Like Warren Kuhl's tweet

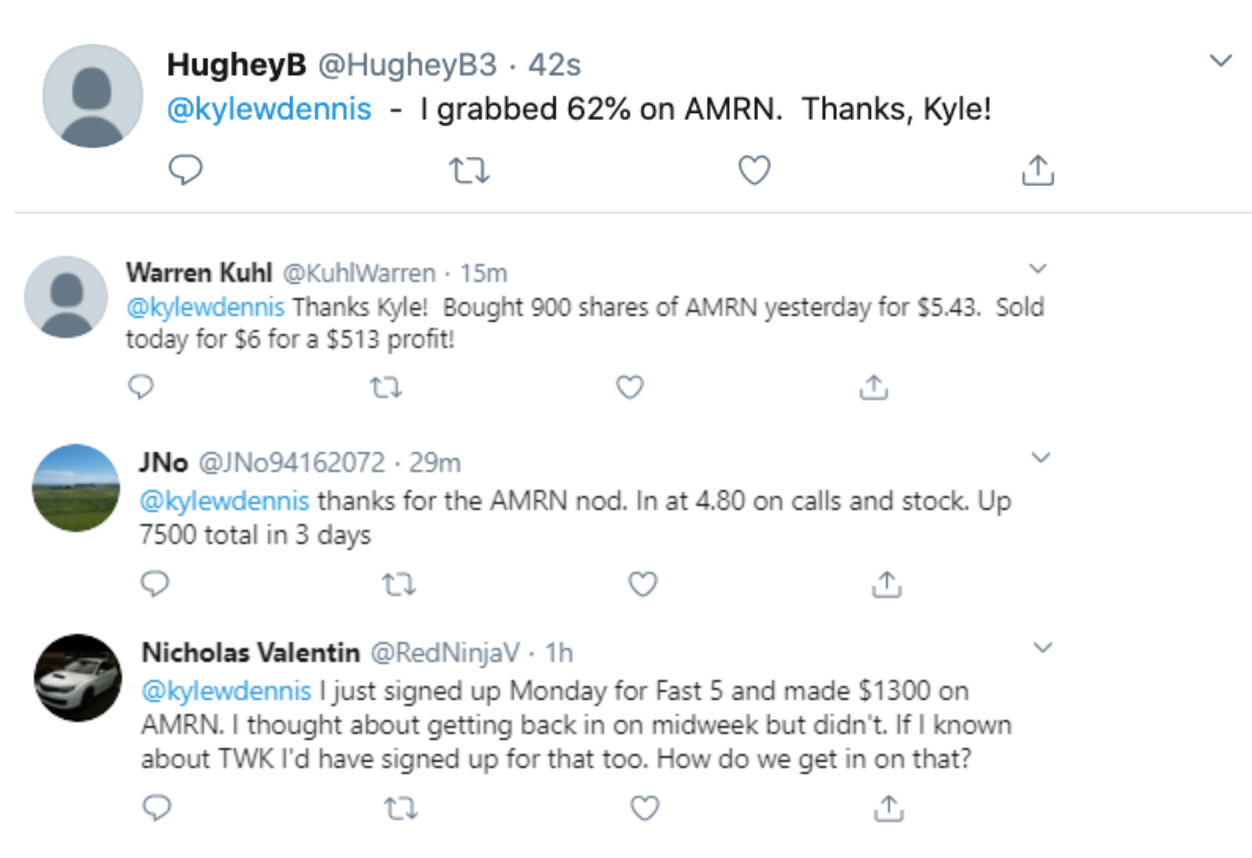[x=629, y=387]
